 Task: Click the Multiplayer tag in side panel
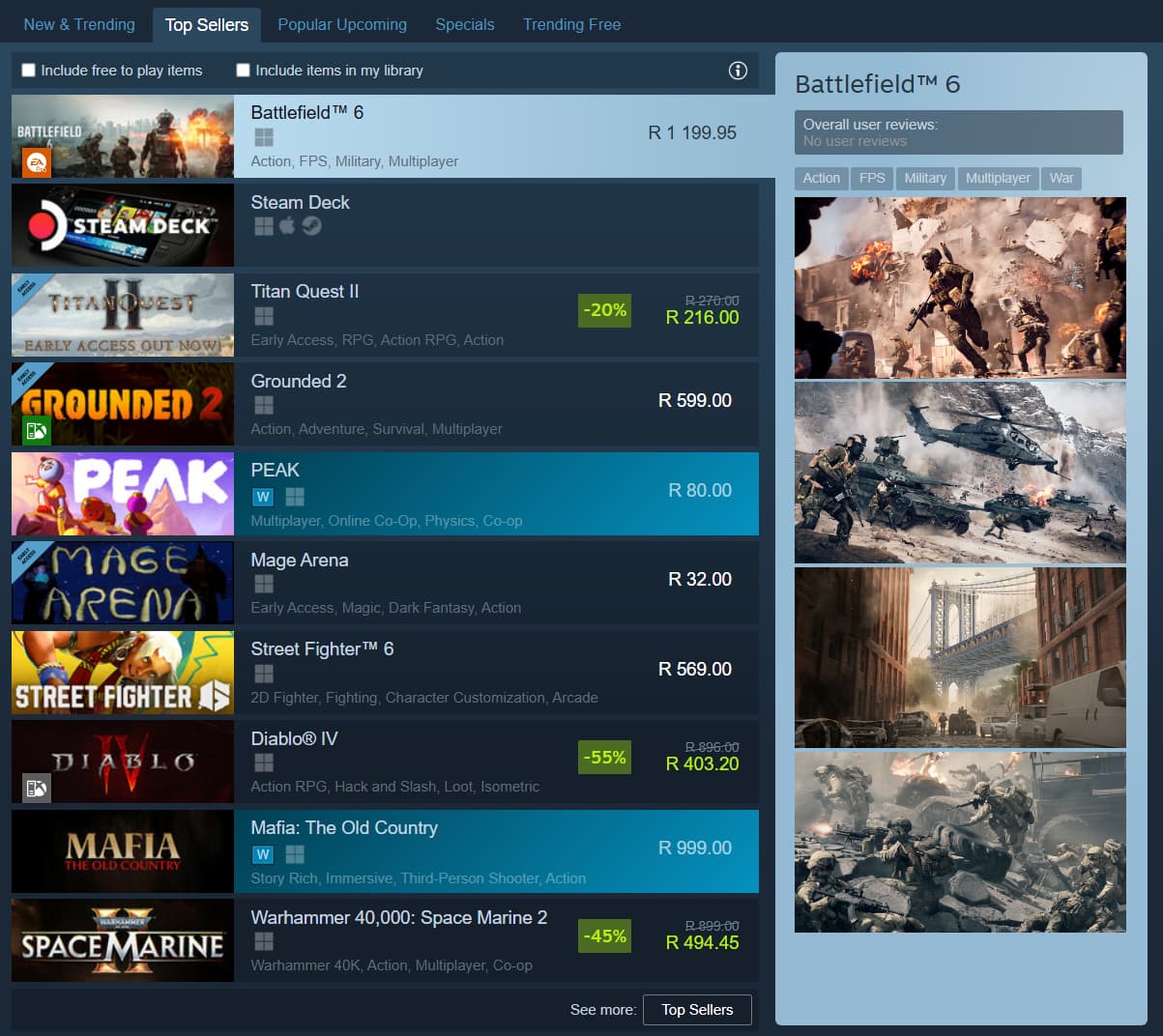998,179
